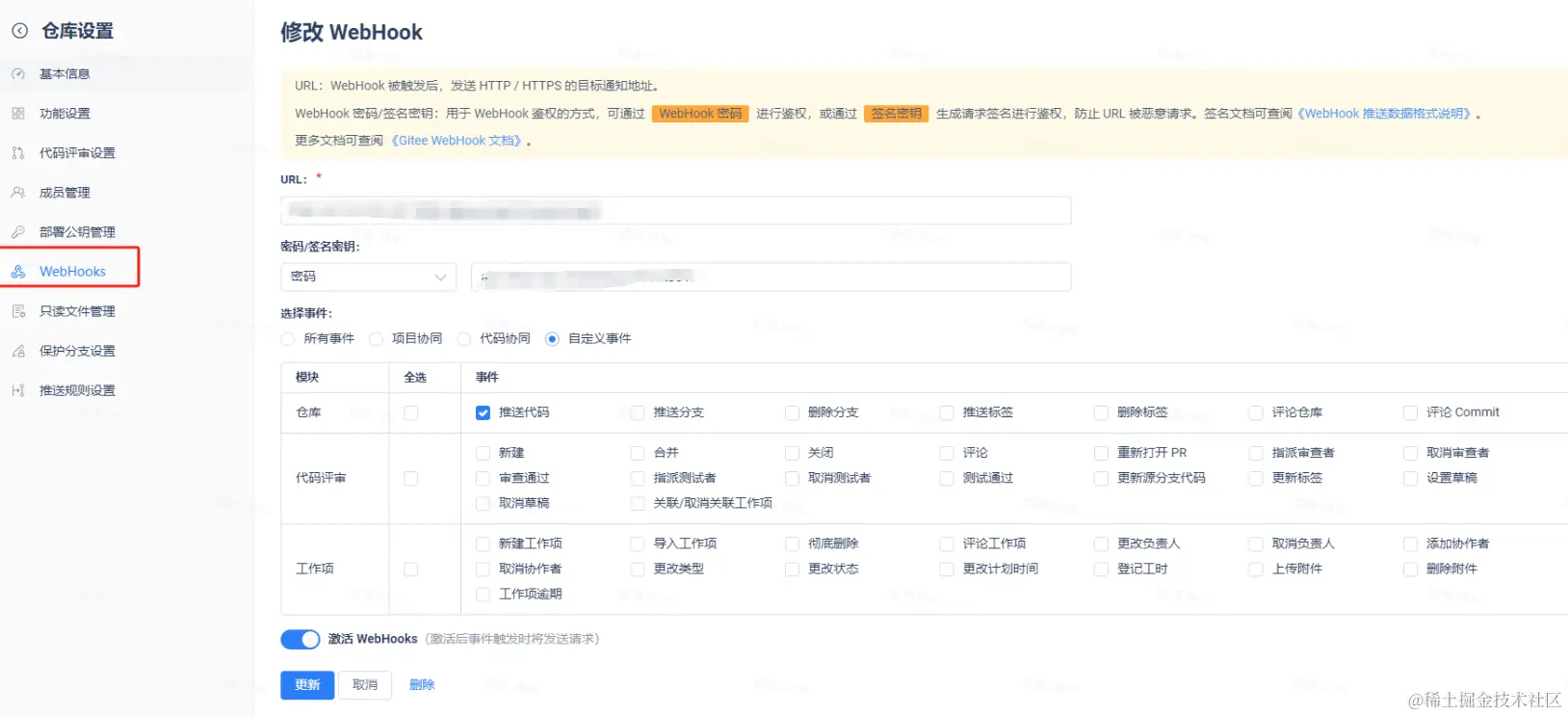Tick the 取消负责人 checkbox
The height and width of the screenshot is (716, 1568).
pos(1256,544)
